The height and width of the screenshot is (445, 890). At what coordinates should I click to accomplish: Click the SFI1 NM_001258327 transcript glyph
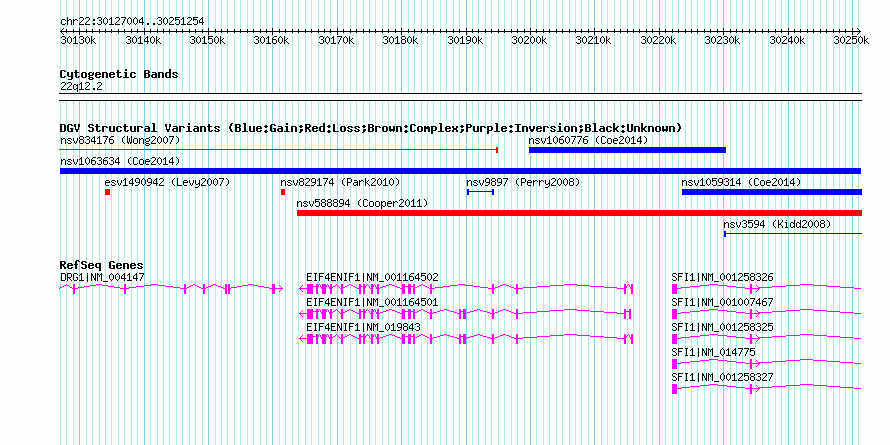[x=767, y=389]
